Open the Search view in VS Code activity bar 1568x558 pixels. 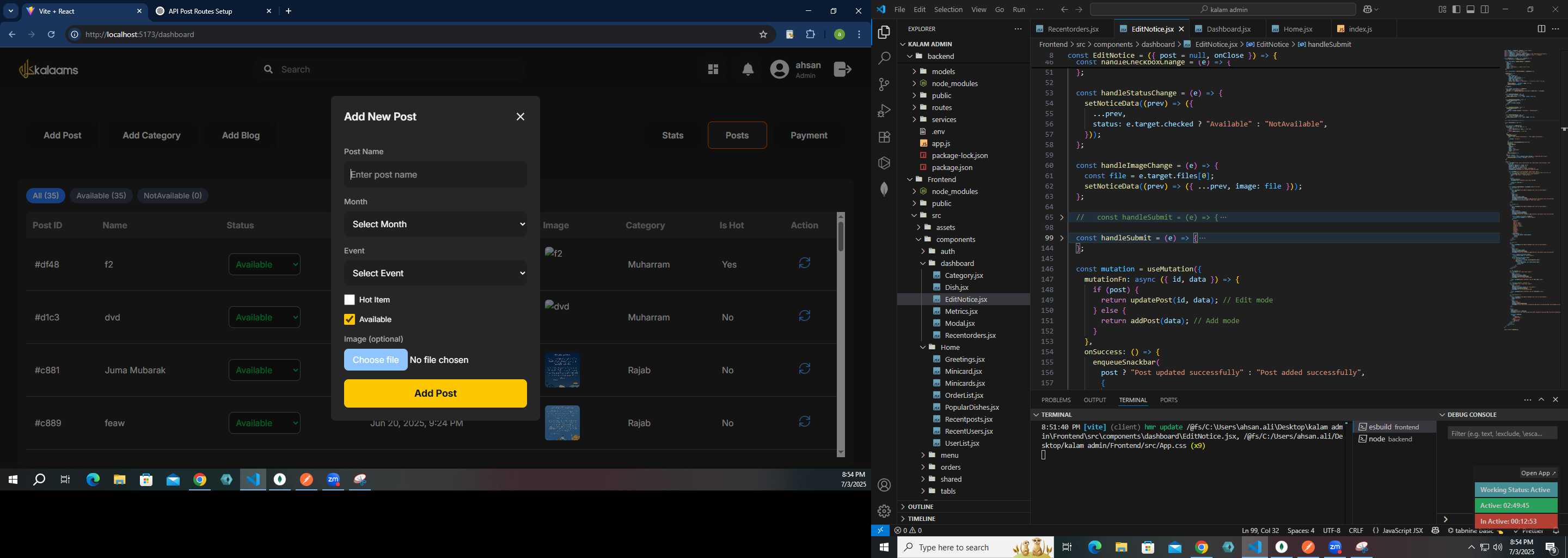point(884,58)
